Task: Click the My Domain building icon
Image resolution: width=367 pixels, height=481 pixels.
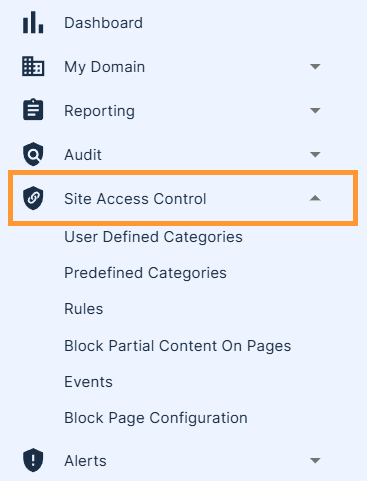Action: (x=33, y=66)
